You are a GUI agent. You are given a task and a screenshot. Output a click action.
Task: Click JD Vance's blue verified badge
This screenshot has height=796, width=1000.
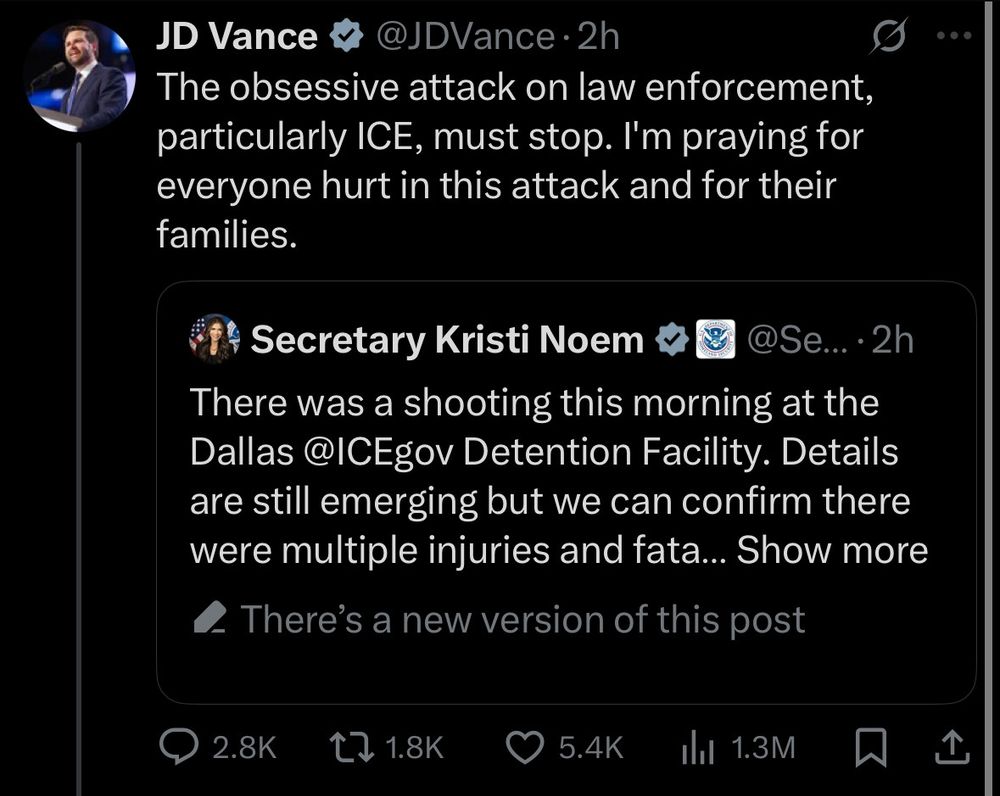(347, 34)
